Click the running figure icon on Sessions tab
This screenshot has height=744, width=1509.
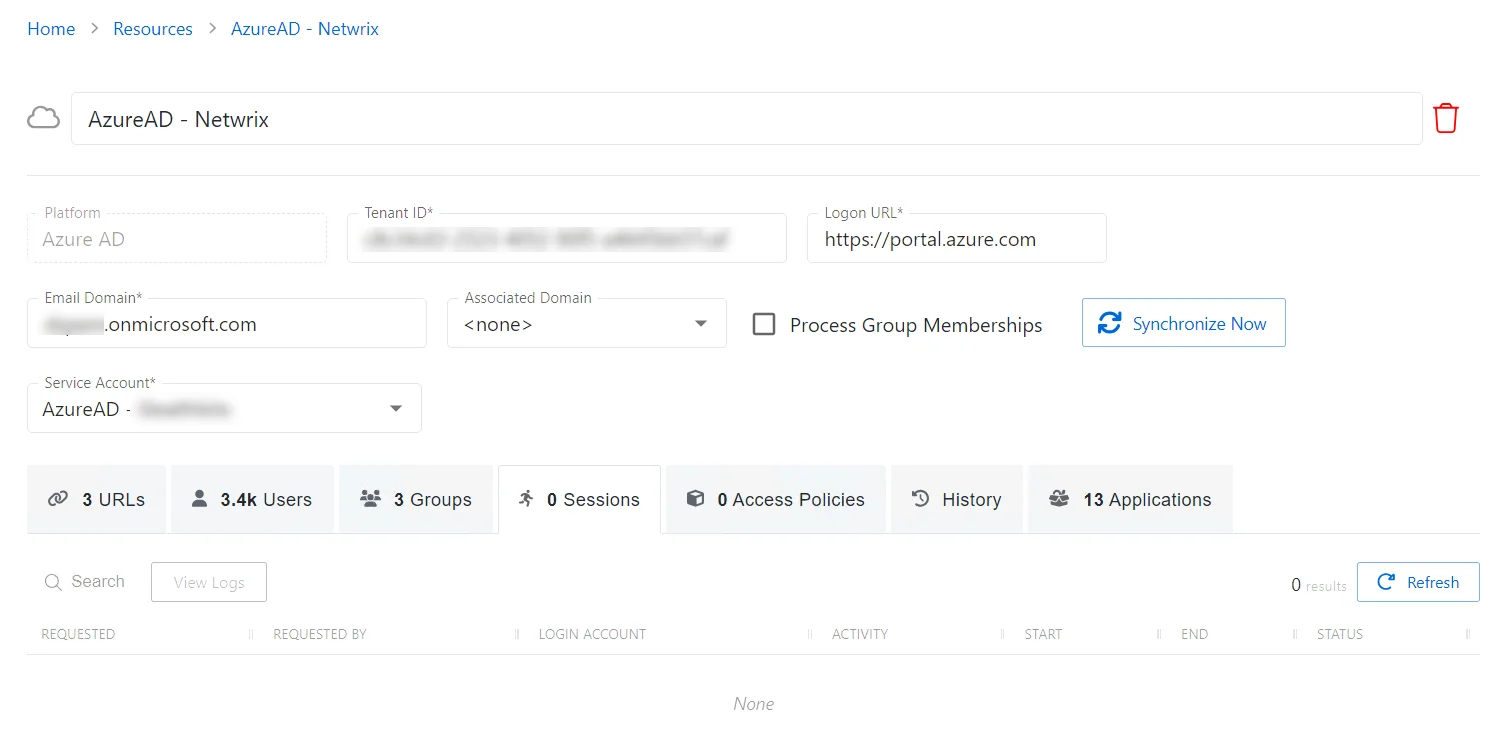526,498
